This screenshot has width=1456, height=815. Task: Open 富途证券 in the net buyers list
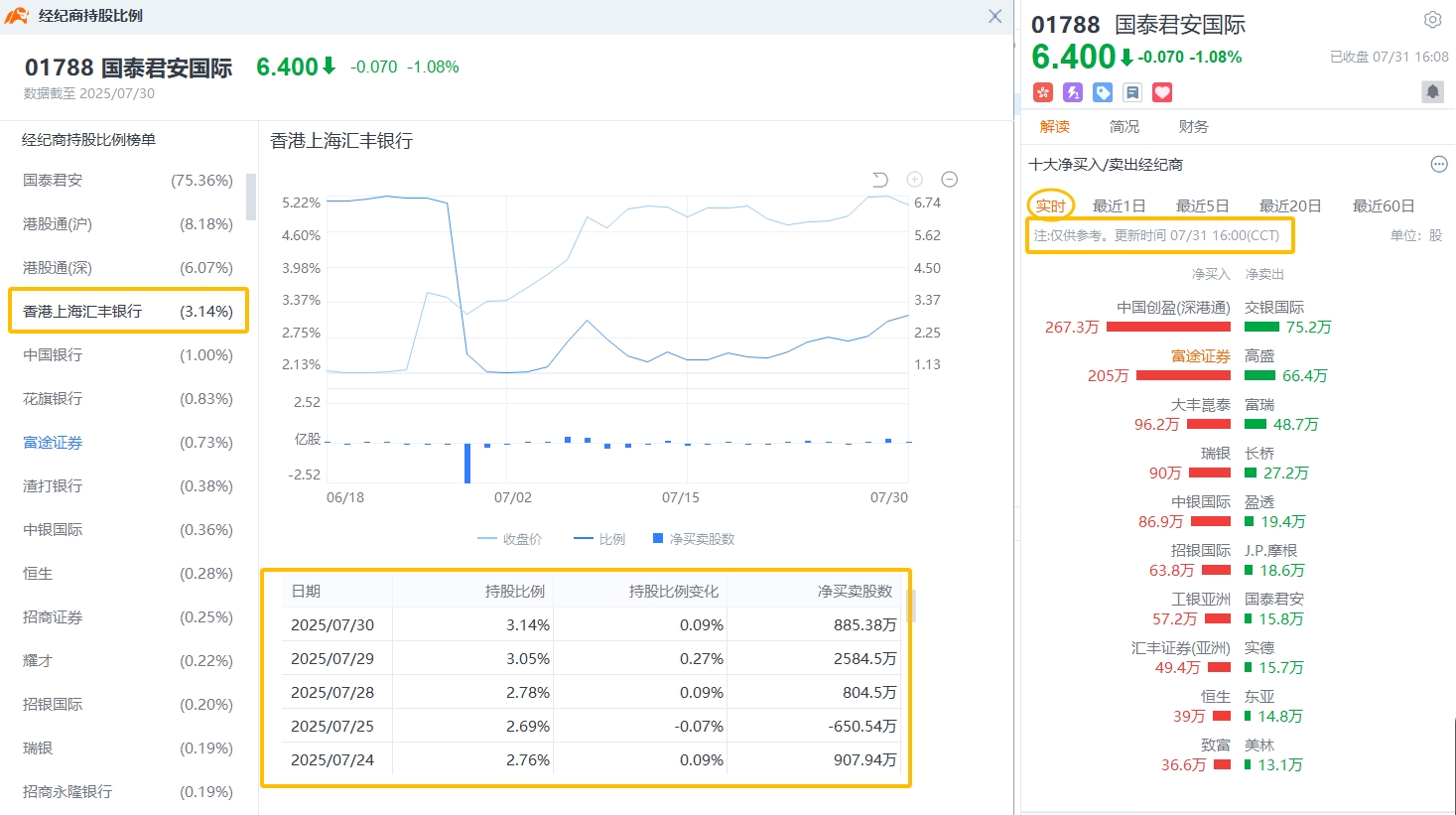coord(1201,356)
